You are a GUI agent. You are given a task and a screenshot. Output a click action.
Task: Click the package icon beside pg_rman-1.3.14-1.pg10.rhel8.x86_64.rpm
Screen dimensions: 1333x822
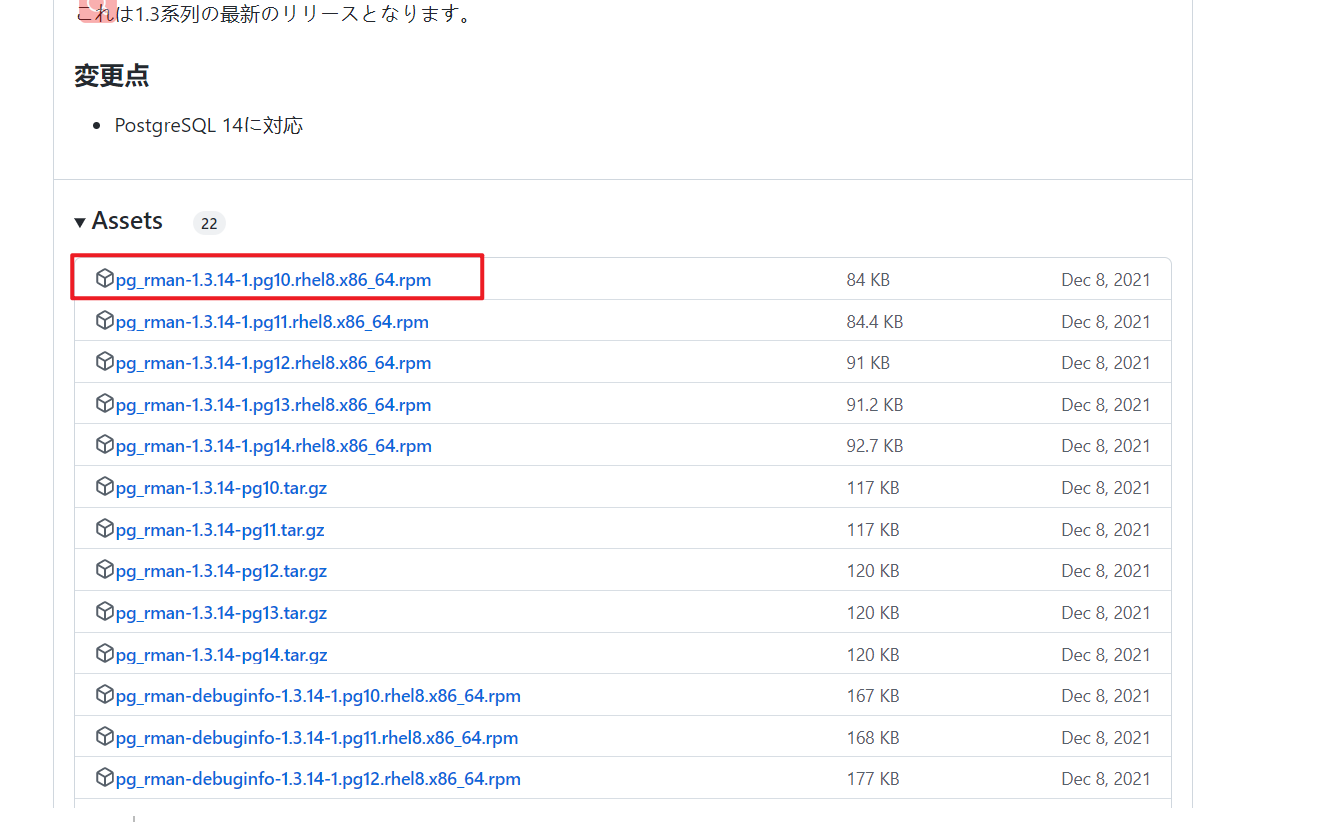click(105, 279)
